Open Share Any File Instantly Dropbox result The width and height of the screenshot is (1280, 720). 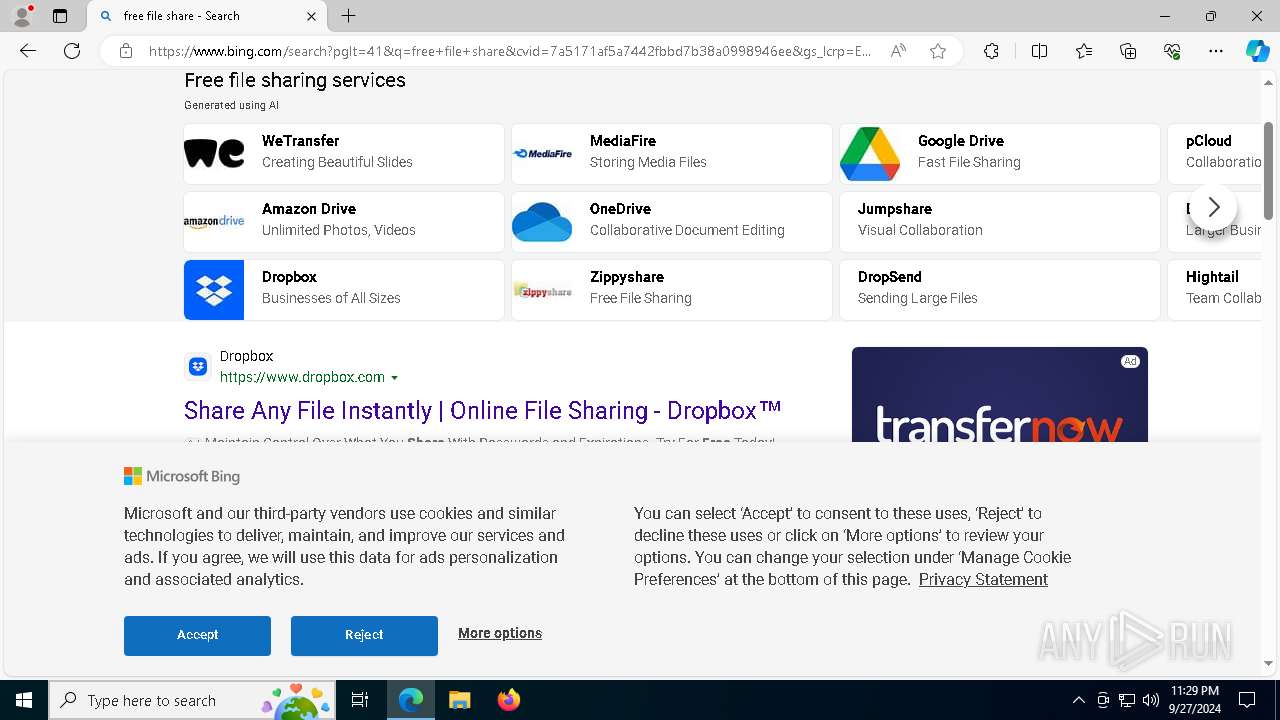[483, 410]
